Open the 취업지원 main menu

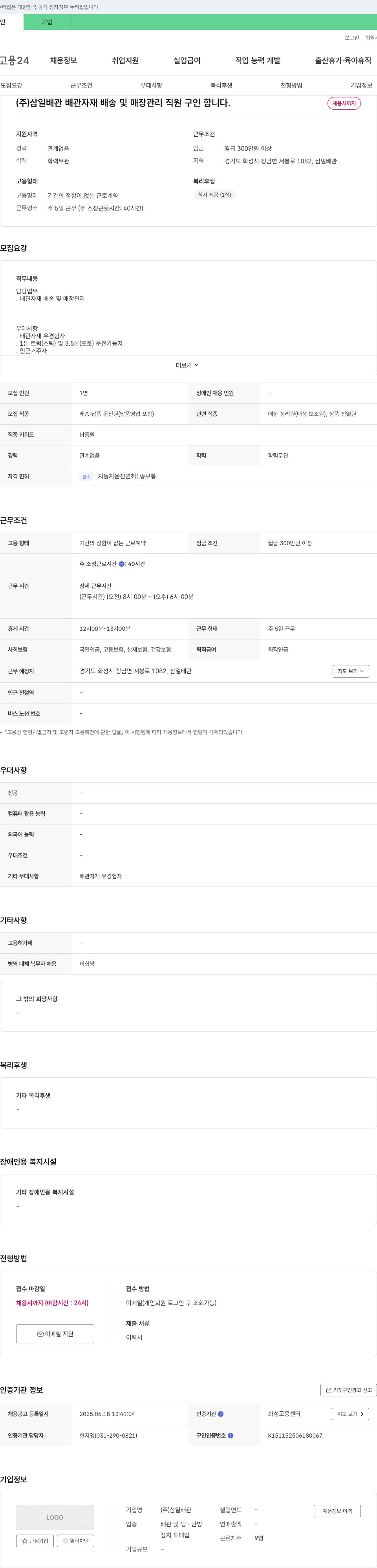125,60
